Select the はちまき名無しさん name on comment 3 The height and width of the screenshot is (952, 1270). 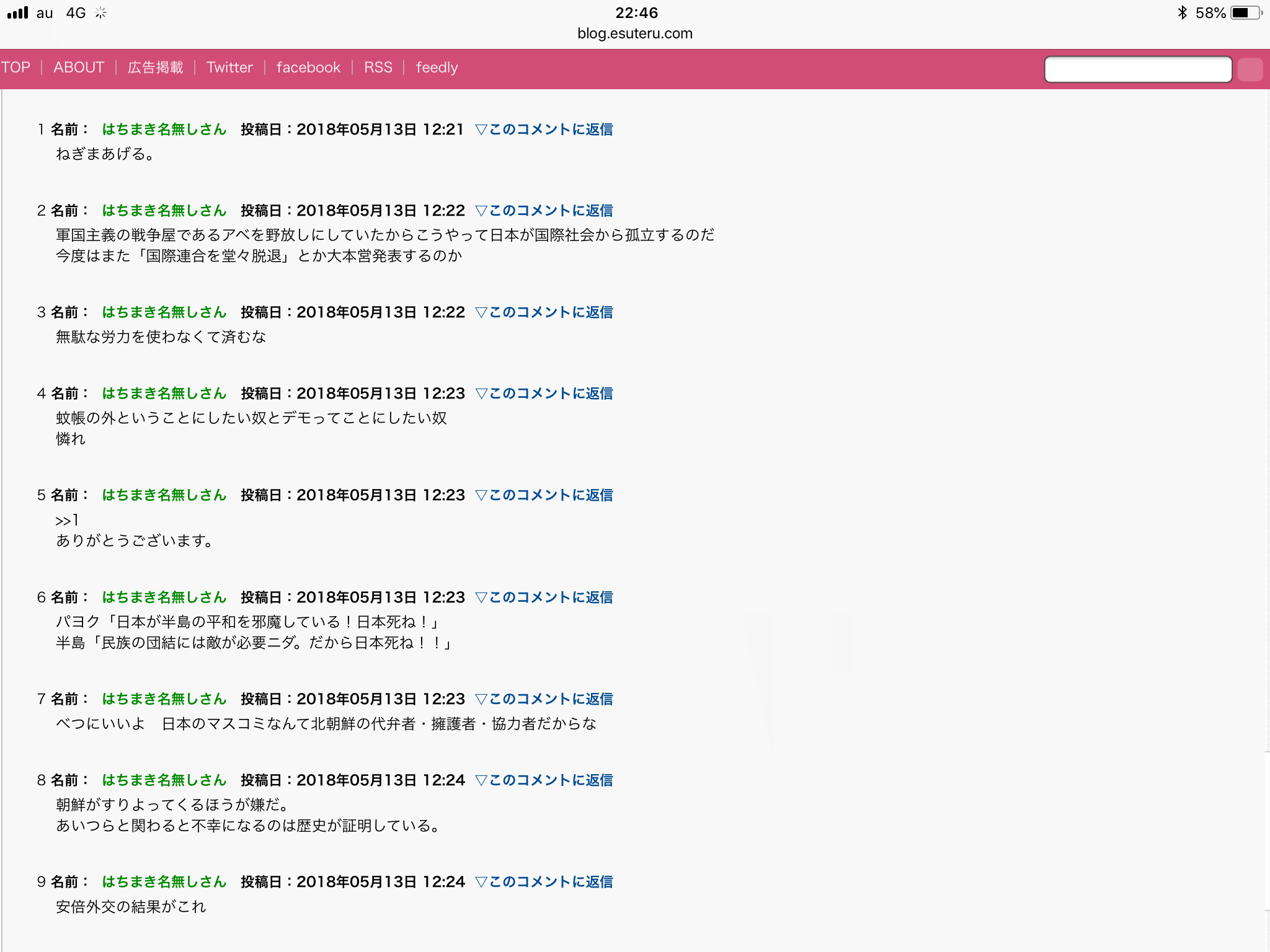(164, 312)
